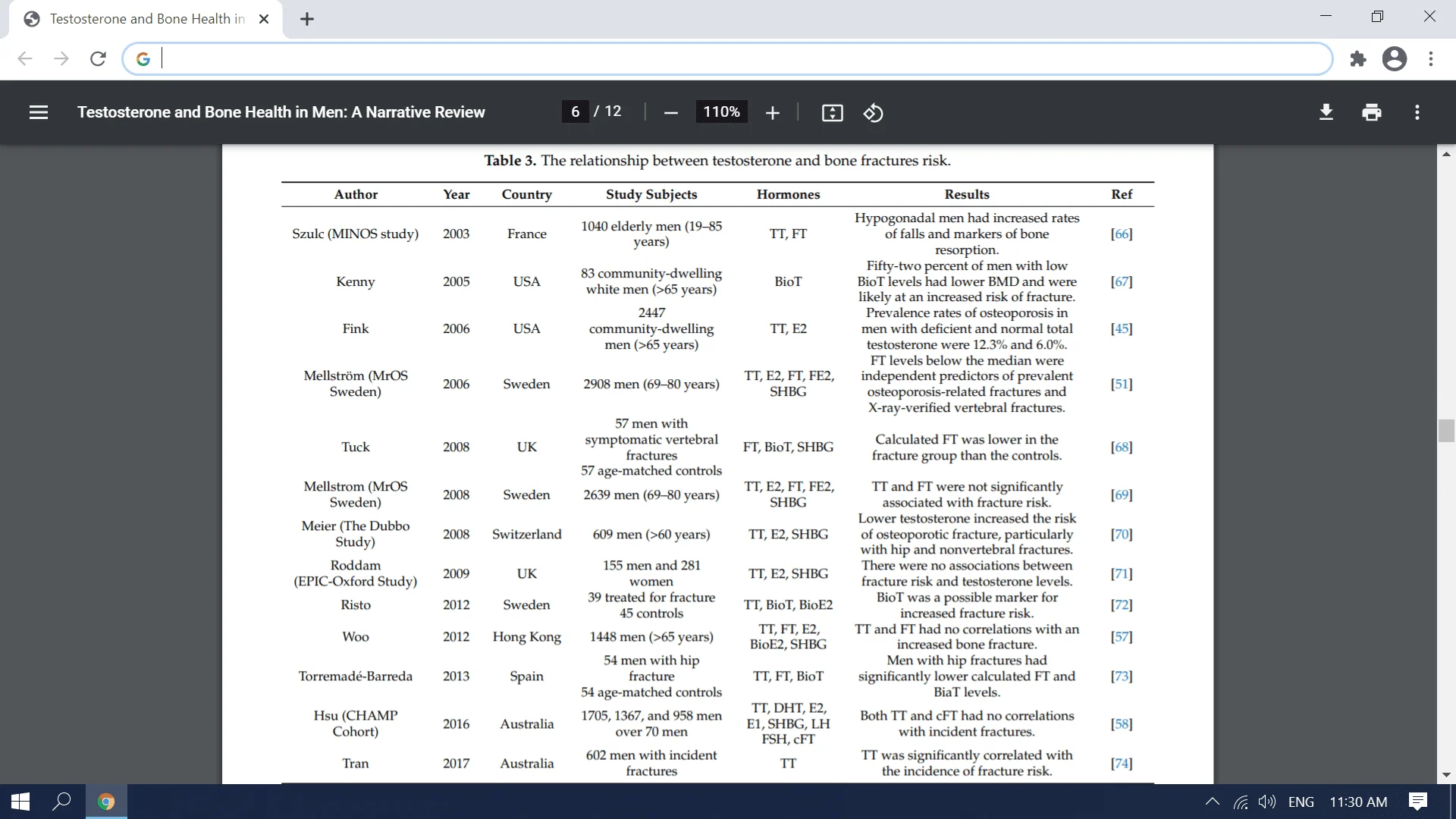The height and width of the screenshot is (819, 1456).
Task: Open the clock showing 11:30 AM
Action: (1358, 802)
